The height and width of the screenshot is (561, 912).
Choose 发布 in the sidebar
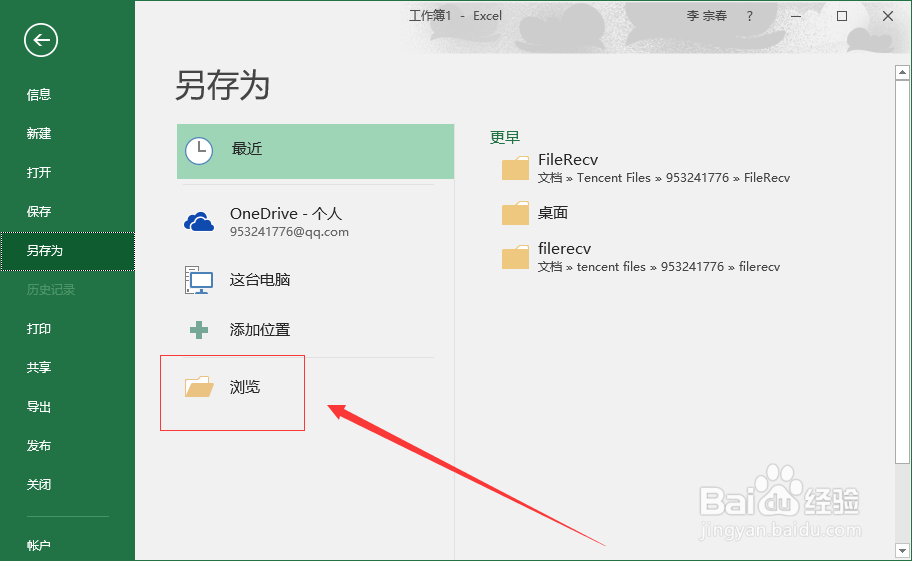(39, 445)
